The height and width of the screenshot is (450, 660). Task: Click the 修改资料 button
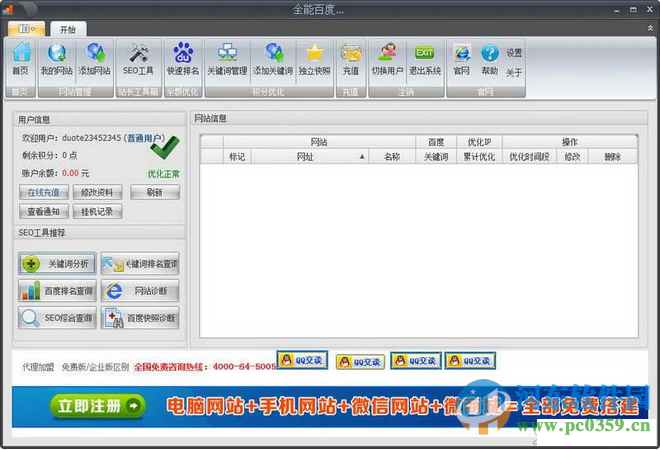point(97,192)
